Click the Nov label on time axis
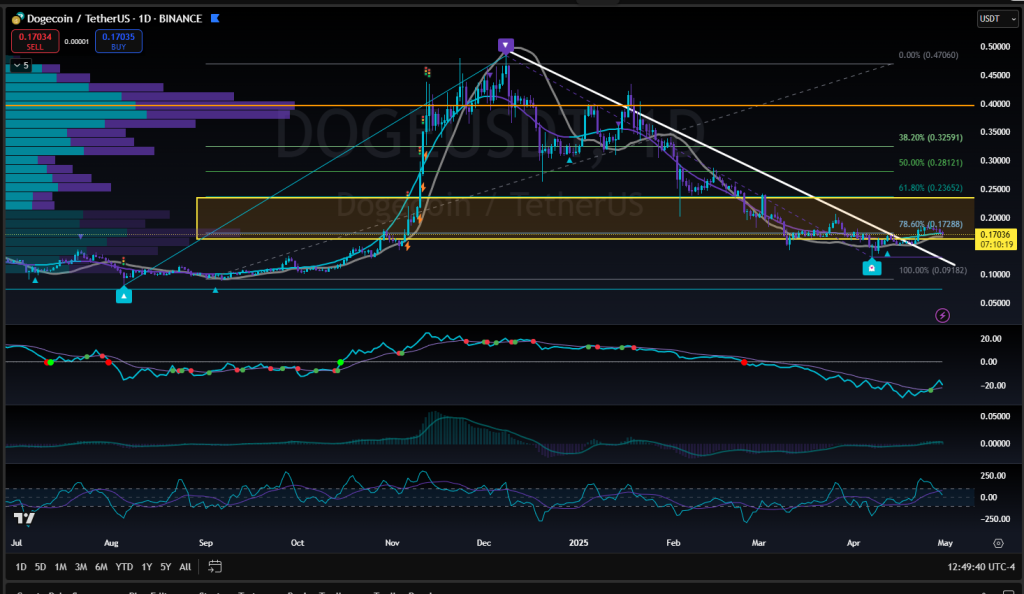Viewport: 1024px width, 594px height. 392,543
